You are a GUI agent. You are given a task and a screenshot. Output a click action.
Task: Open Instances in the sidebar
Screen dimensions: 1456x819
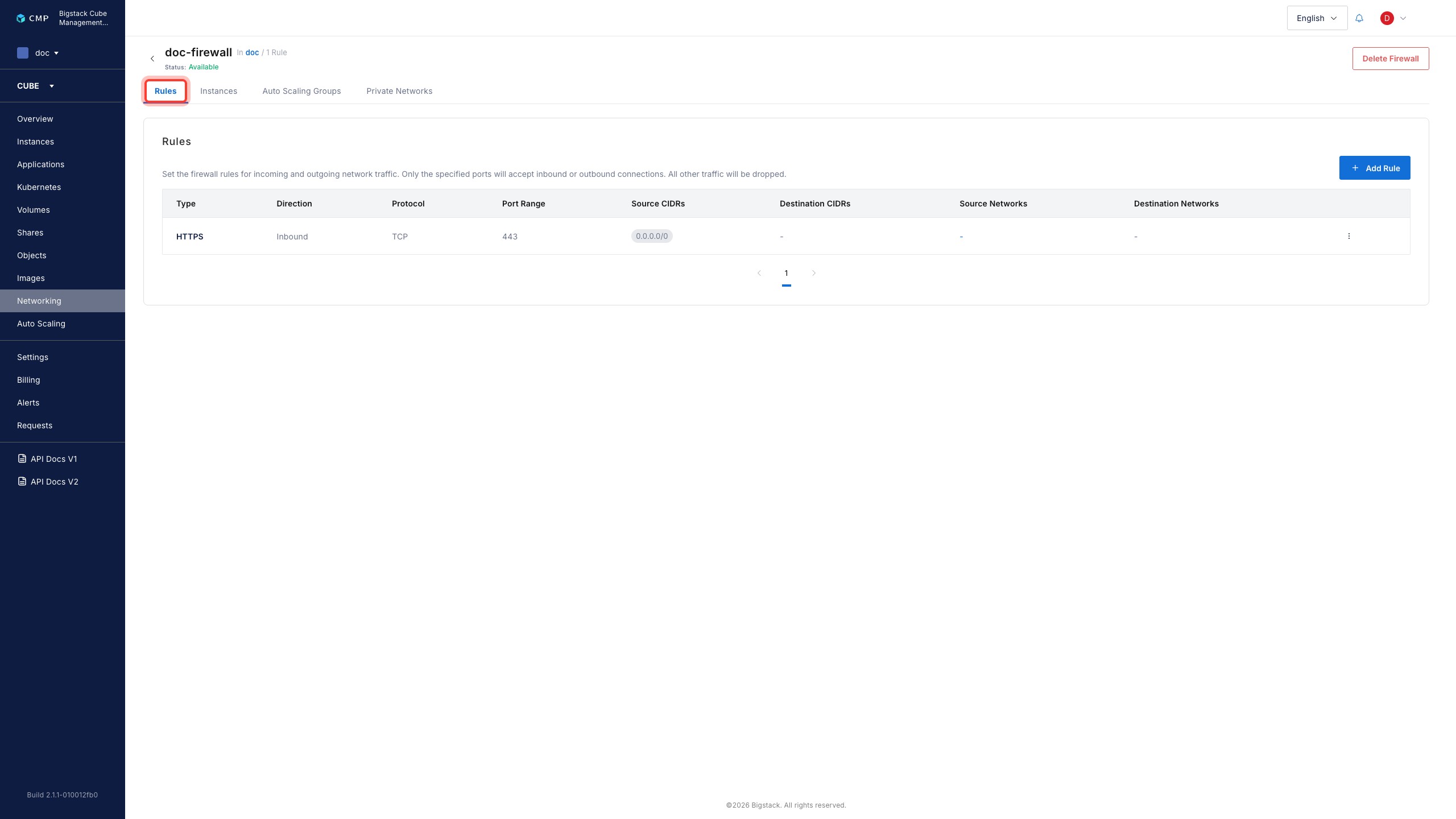pos(63,142)
